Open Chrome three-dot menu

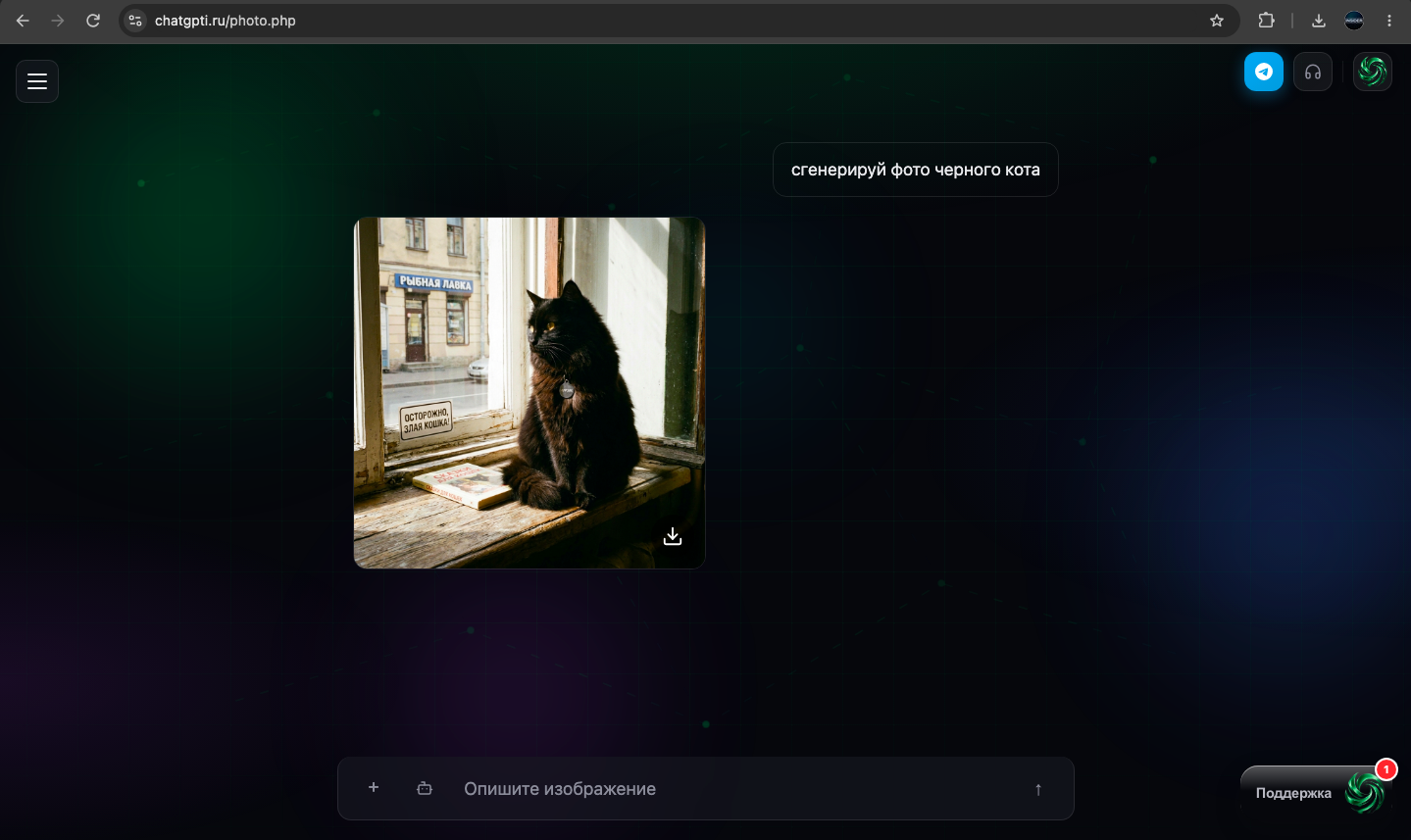(1389, 21)
